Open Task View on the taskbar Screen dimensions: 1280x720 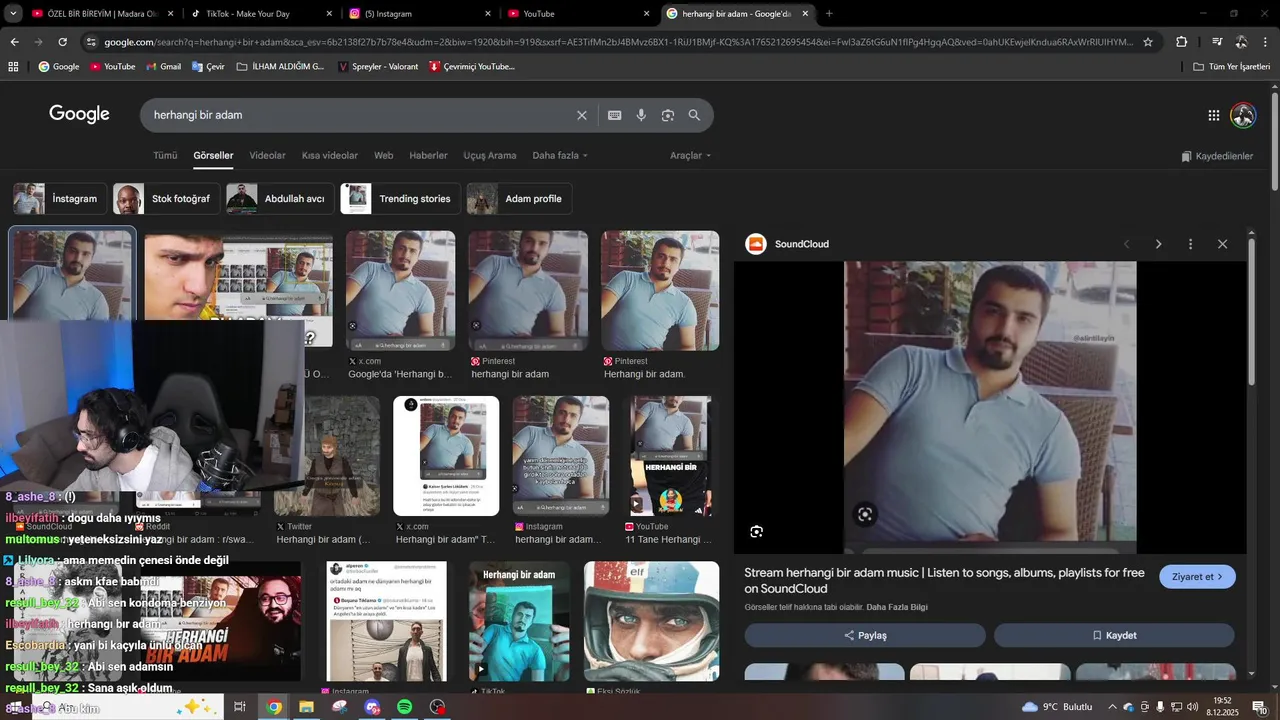click(240, 707)
